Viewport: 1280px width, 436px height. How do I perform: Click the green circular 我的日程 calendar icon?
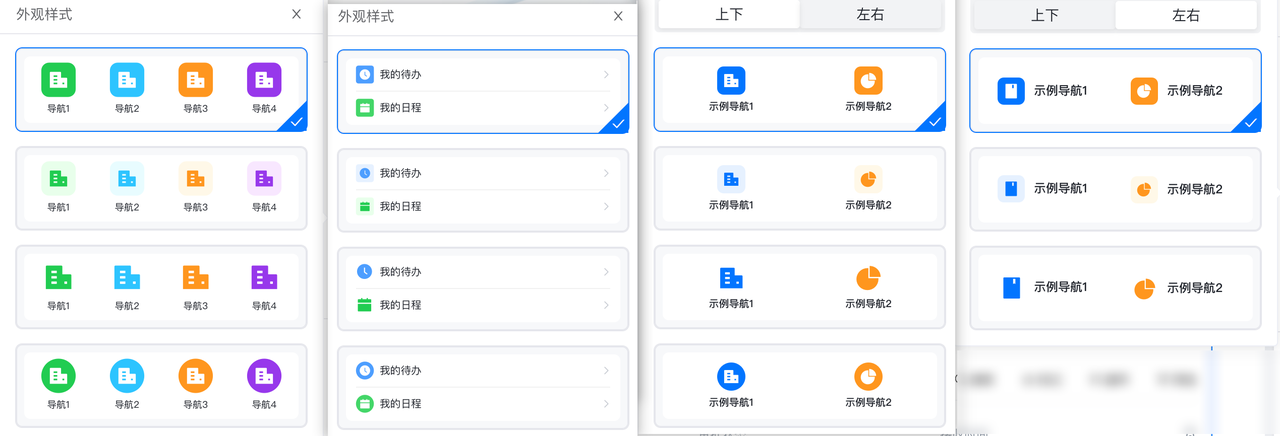[x=365, y=403]
